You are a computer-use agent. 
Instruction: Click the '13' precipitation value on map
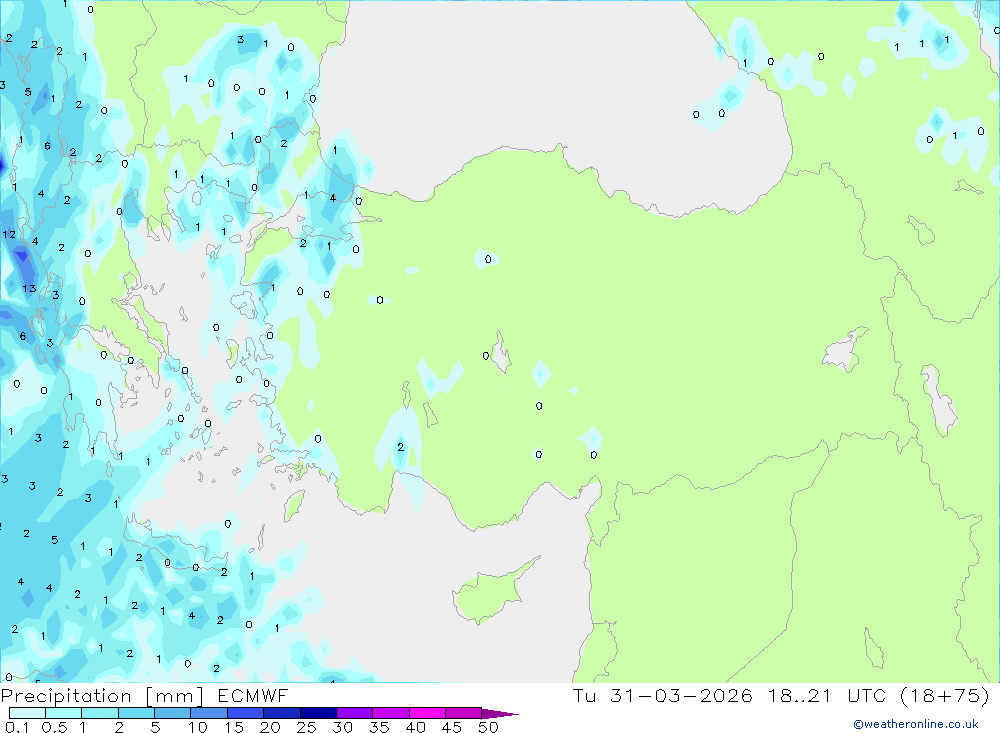coord(29,288)
